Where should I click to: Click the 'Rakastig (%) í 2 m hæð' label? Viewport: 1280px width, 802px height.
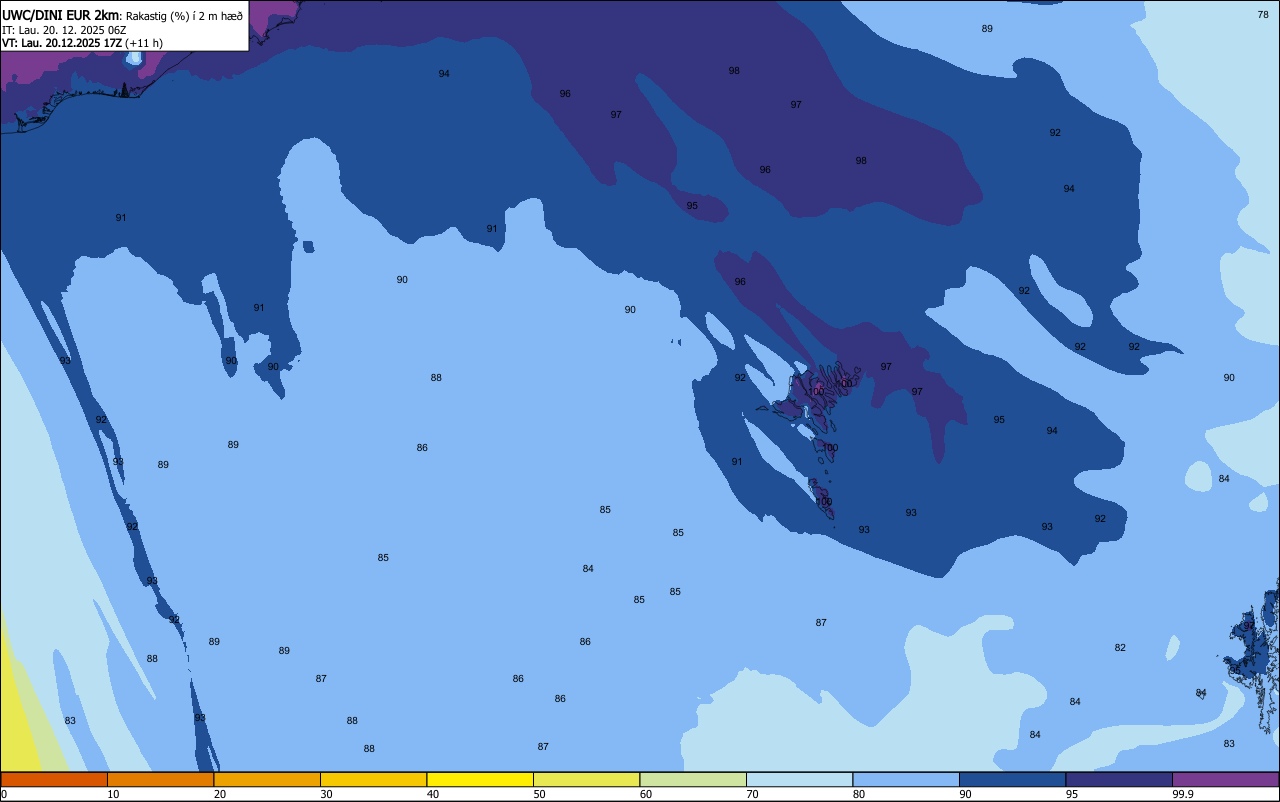pos(184,16)
